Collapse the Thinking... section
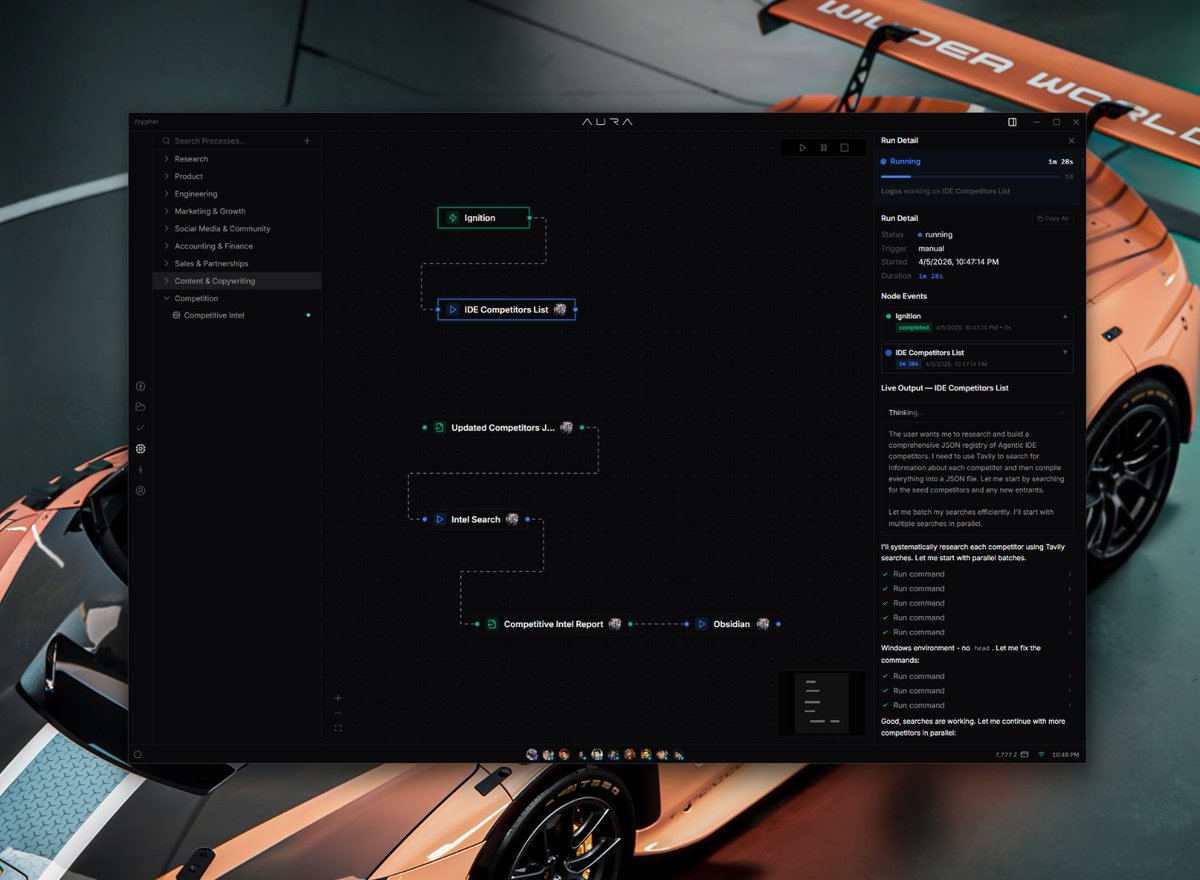 (x=1061, y=412)
